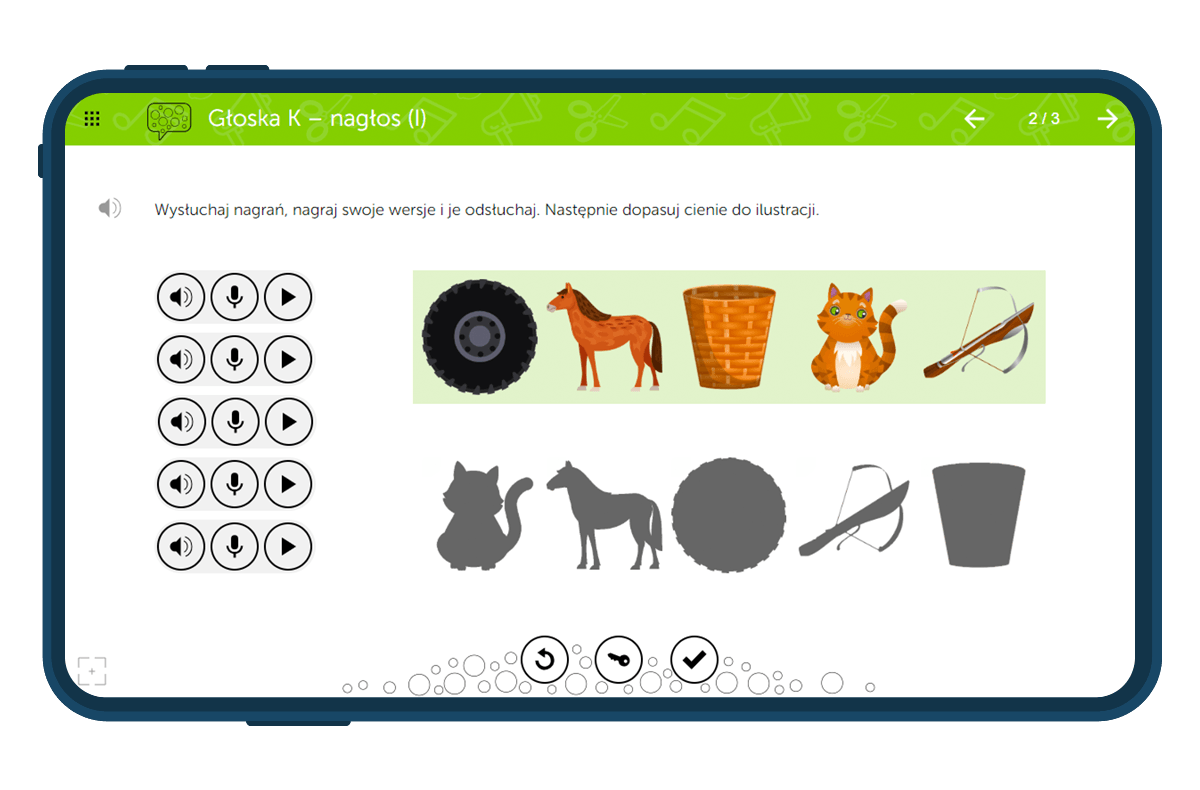
Task: Check answers with the checkmark button
Action: pos(694,660)
